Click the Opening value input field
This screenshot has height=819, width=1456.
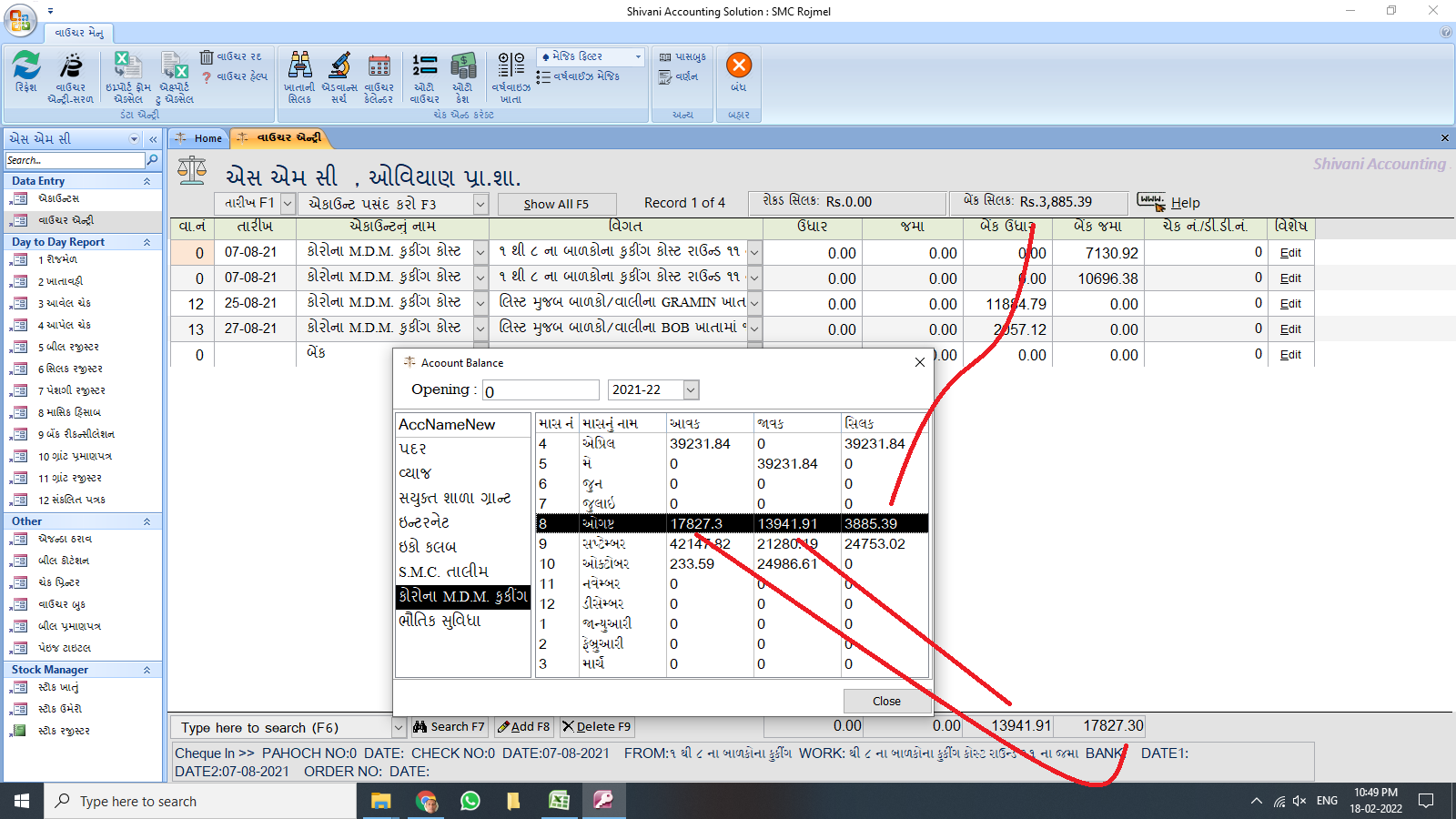pyautogui.click(x=540, y=389)
